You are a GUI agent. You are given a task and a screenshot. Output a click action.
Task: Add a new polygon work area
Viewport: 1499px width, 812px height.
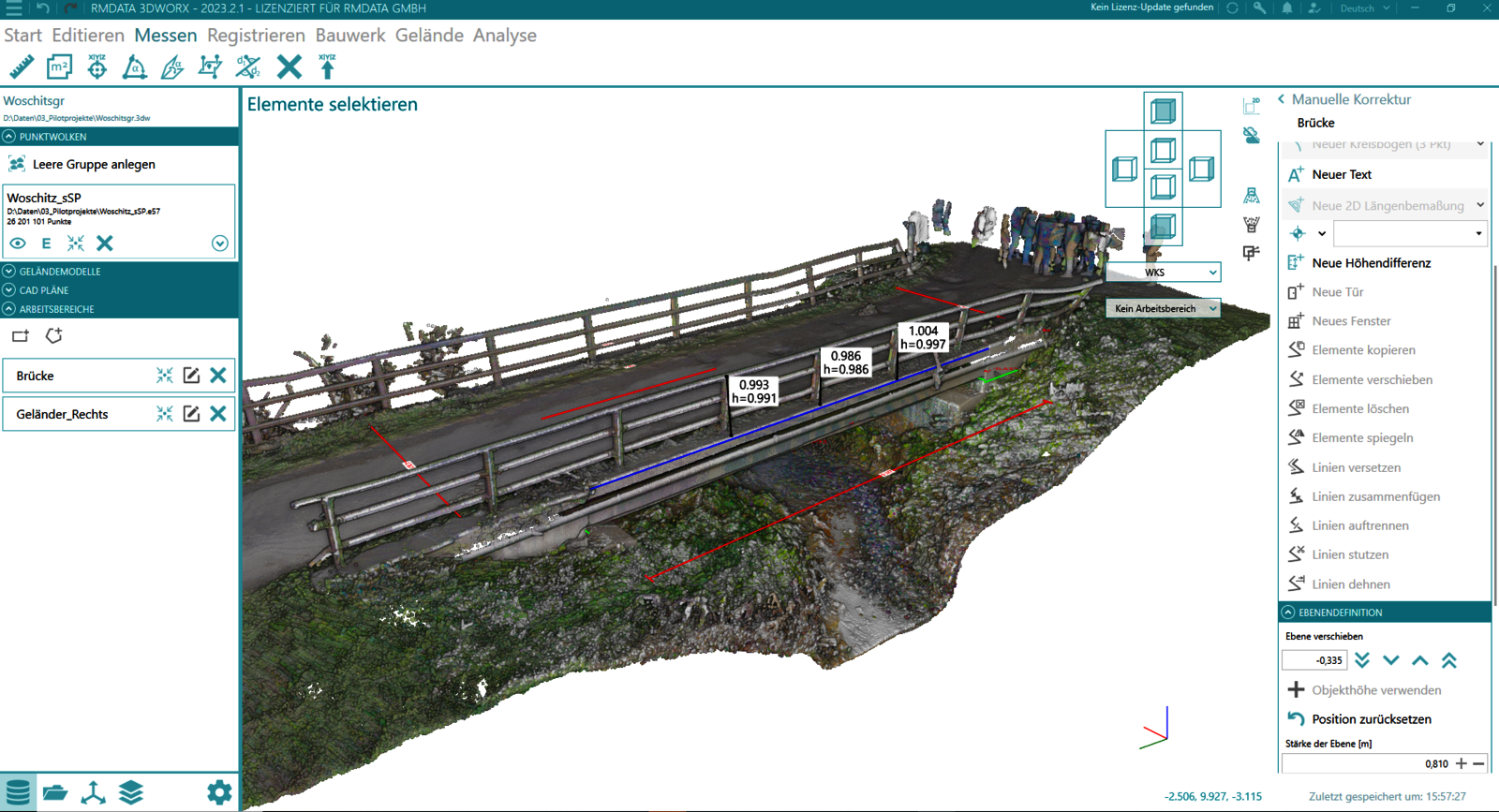click(53, 335)
